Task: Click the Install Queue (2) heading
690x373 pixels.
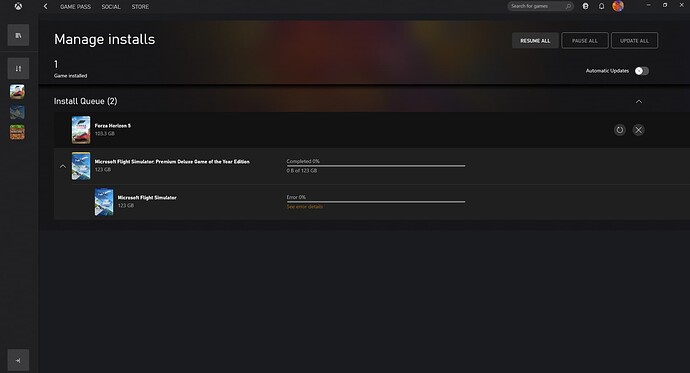Action: 85,101
